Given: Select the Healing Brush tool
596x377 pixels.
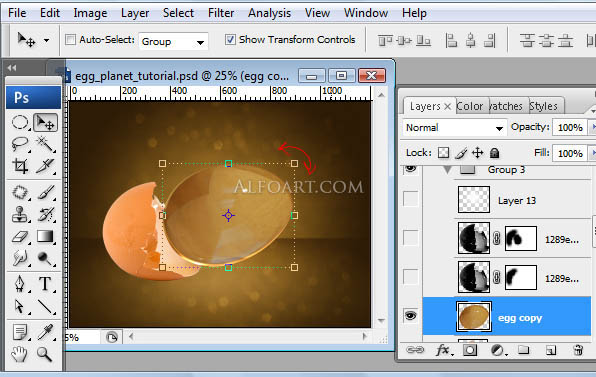Looking at the screenshot, I should (x=20, y=192).
